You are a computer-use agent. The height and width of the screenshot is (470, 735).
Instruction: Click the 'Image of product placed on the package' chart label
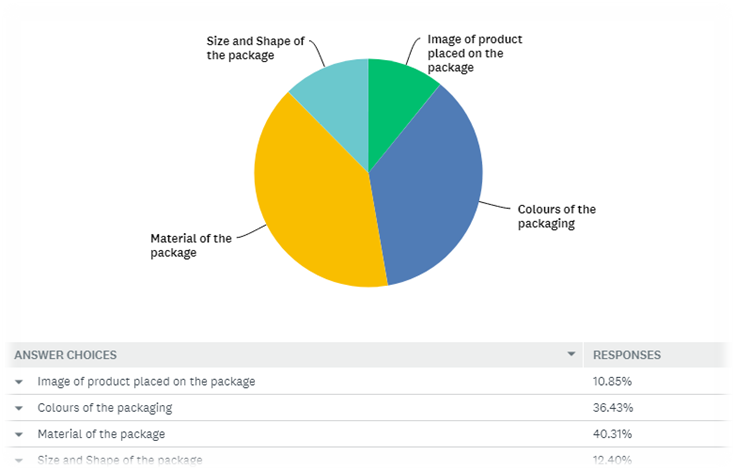(x=474, y=54)
